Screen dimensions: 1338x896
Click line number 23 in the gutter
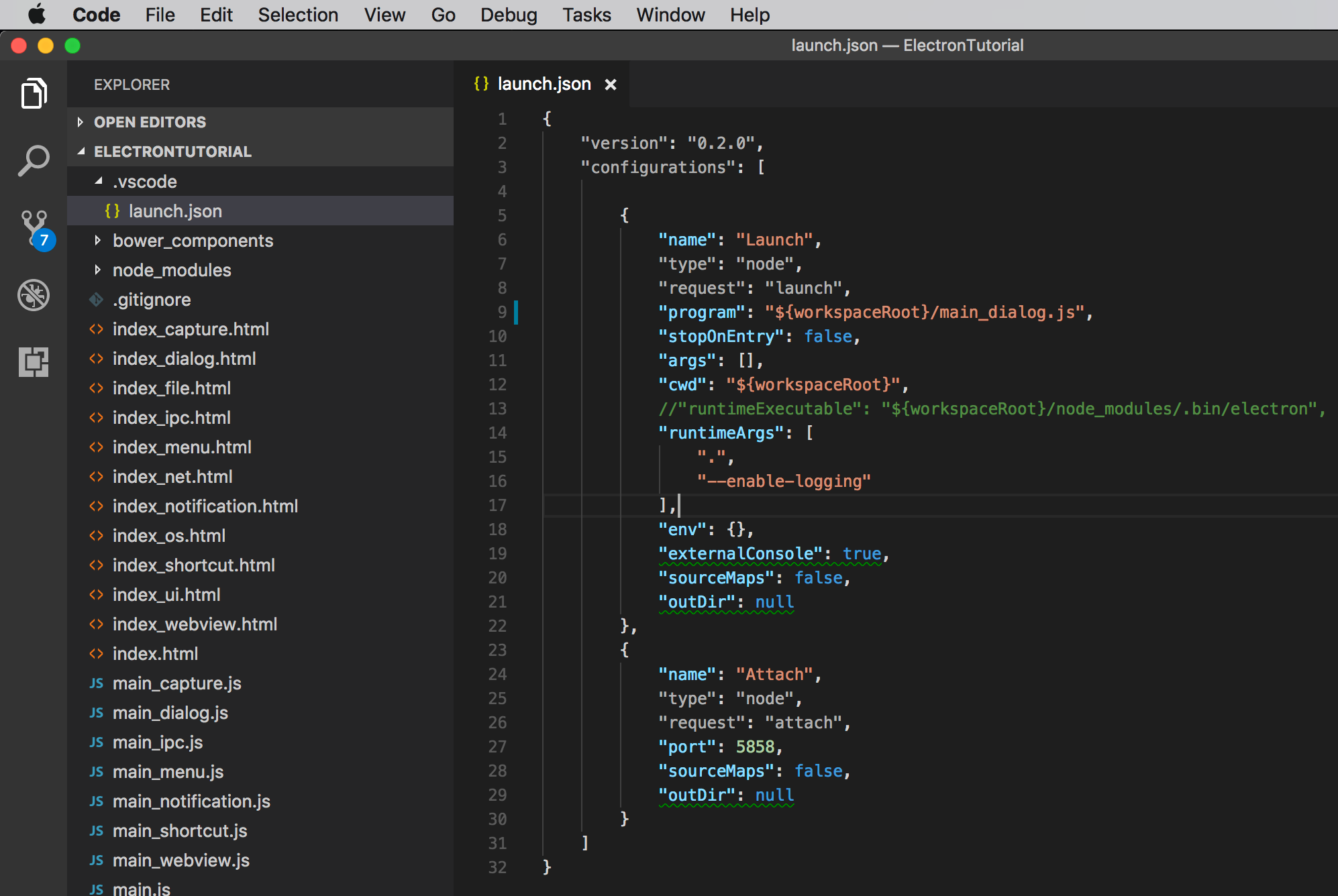pos(497,651)
